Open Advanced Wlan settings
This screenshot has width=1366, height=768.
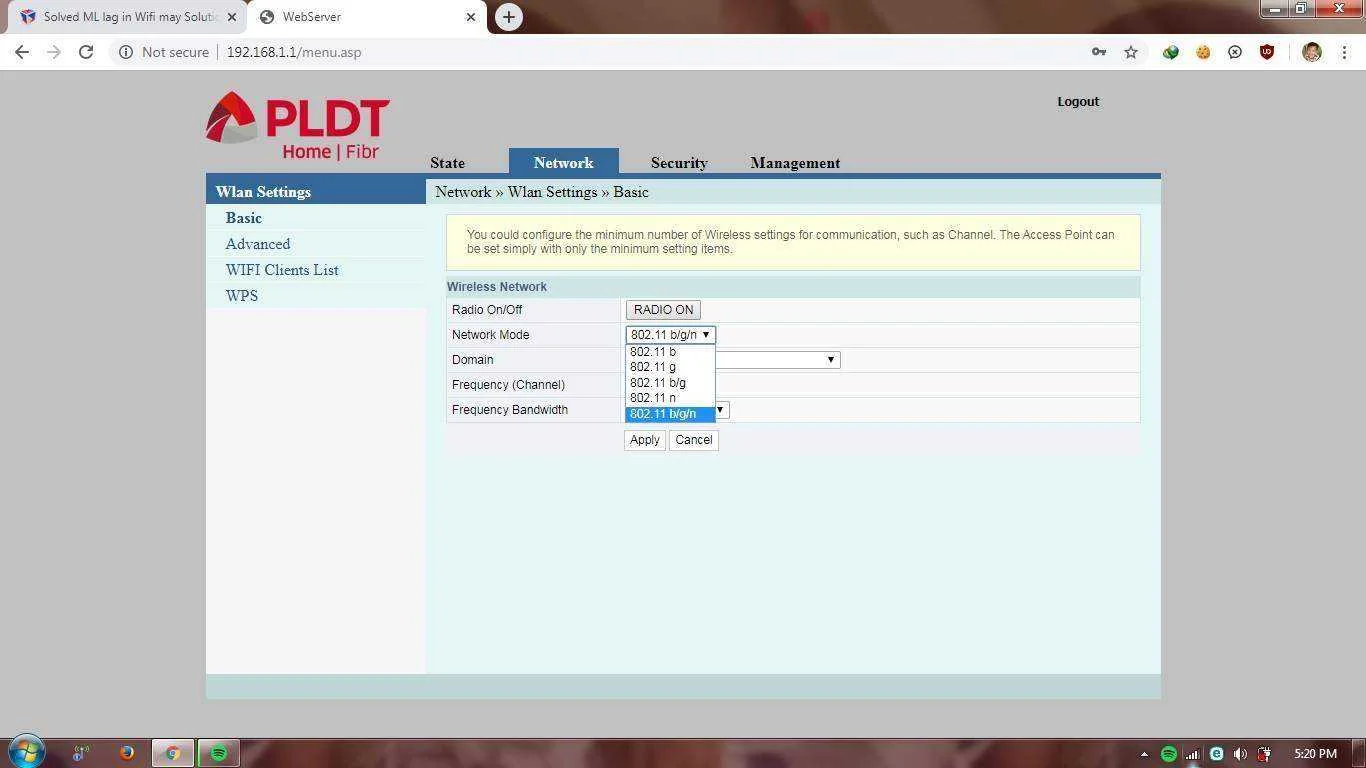[258, 244]
